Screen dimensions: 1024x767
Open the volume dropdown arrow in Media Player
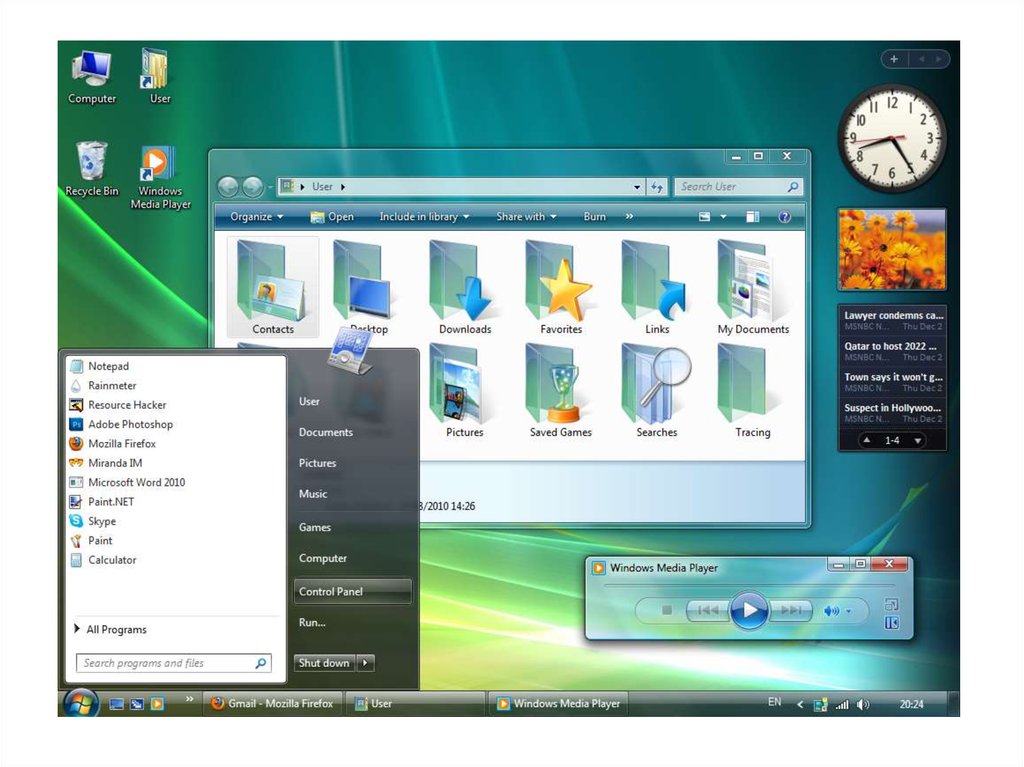click(x=849, y=611)
